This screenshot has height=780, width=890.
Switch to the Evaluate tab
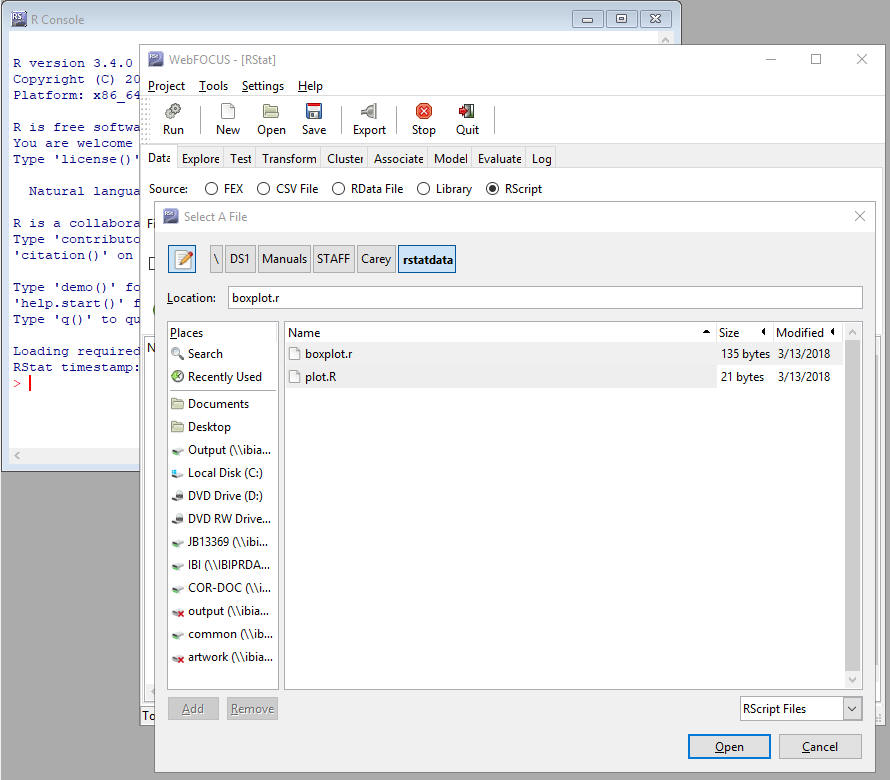[499, 159]
